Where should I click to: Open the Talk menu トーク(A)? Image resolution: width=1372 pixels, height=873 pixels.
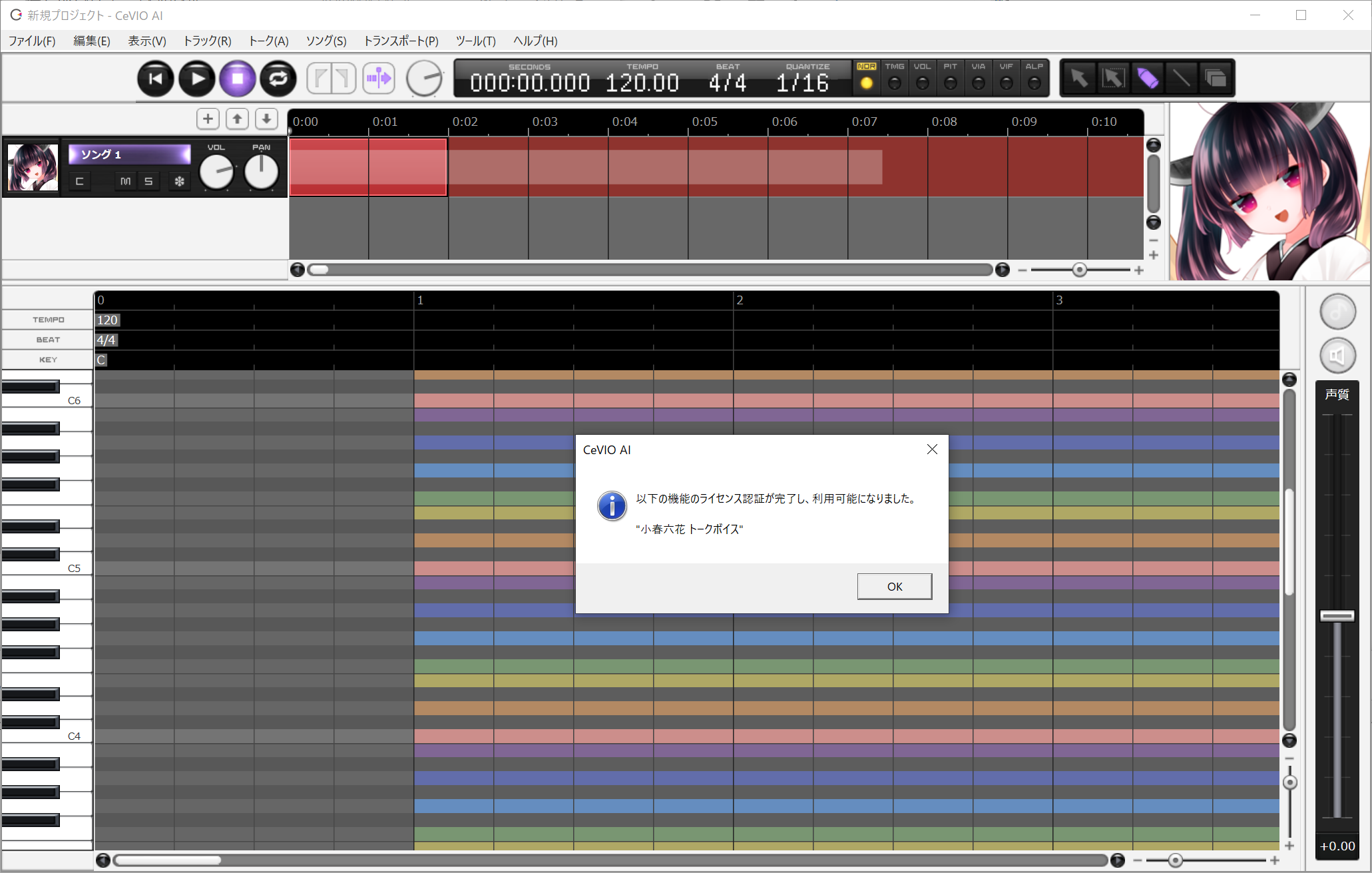[268, 41]
